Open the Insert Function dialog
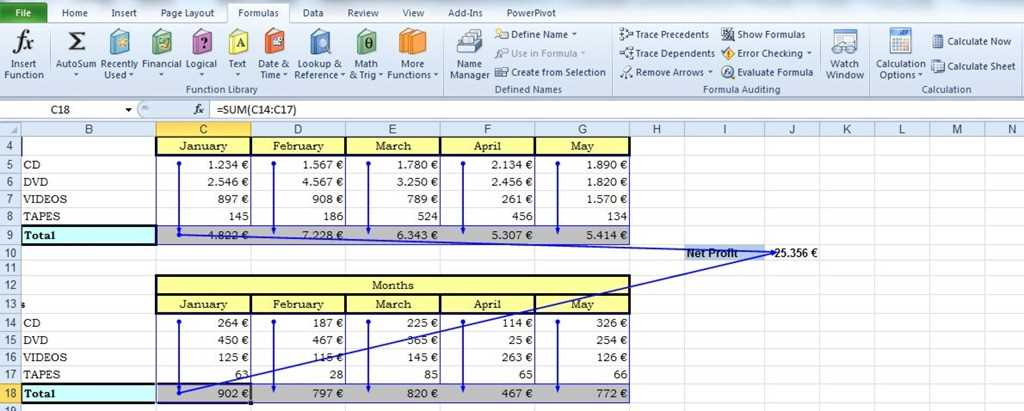 (x=24, y=54)
